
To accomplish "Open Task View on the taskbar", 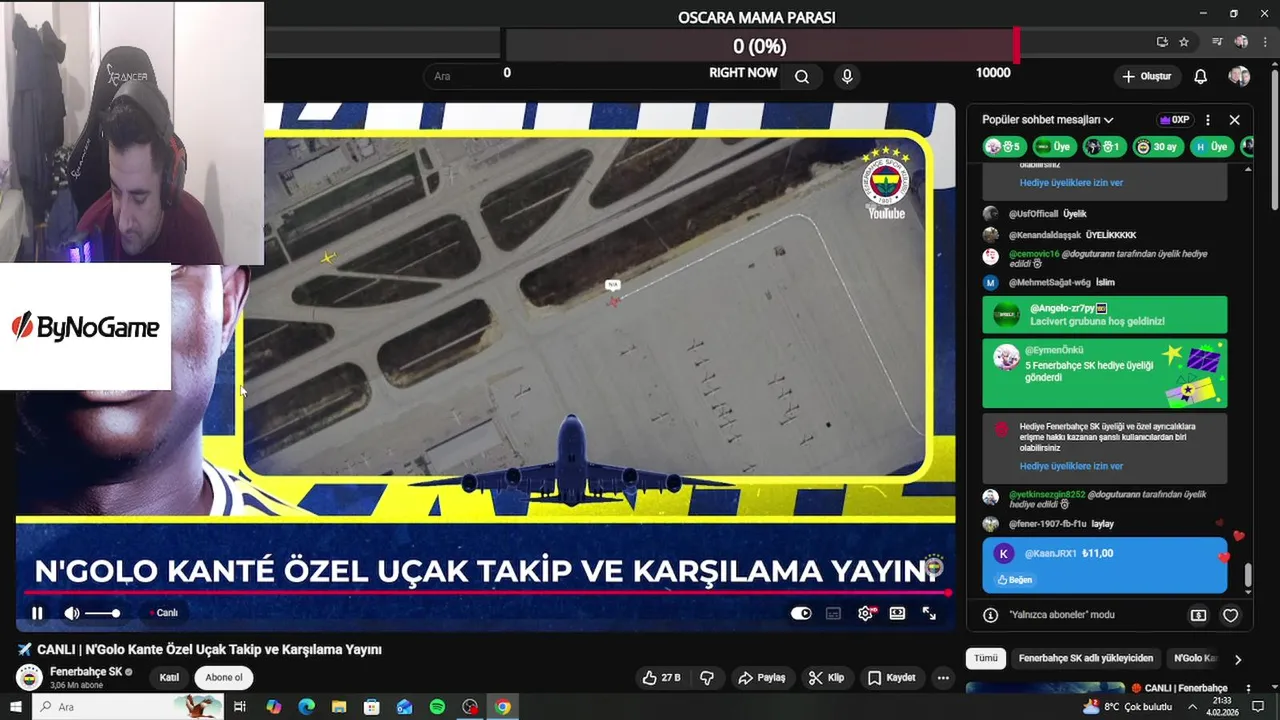I will pos(240,707).
